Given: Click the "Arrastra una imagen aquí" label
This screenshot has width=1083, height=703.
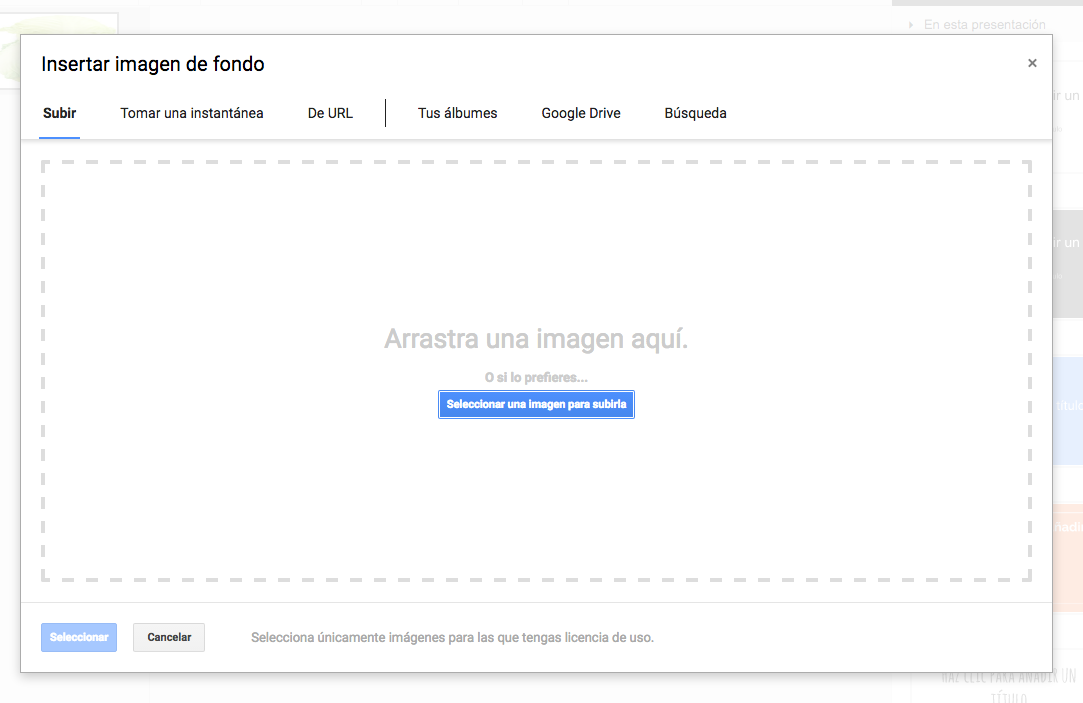Looking at the screenshot, I should (536, 339).
